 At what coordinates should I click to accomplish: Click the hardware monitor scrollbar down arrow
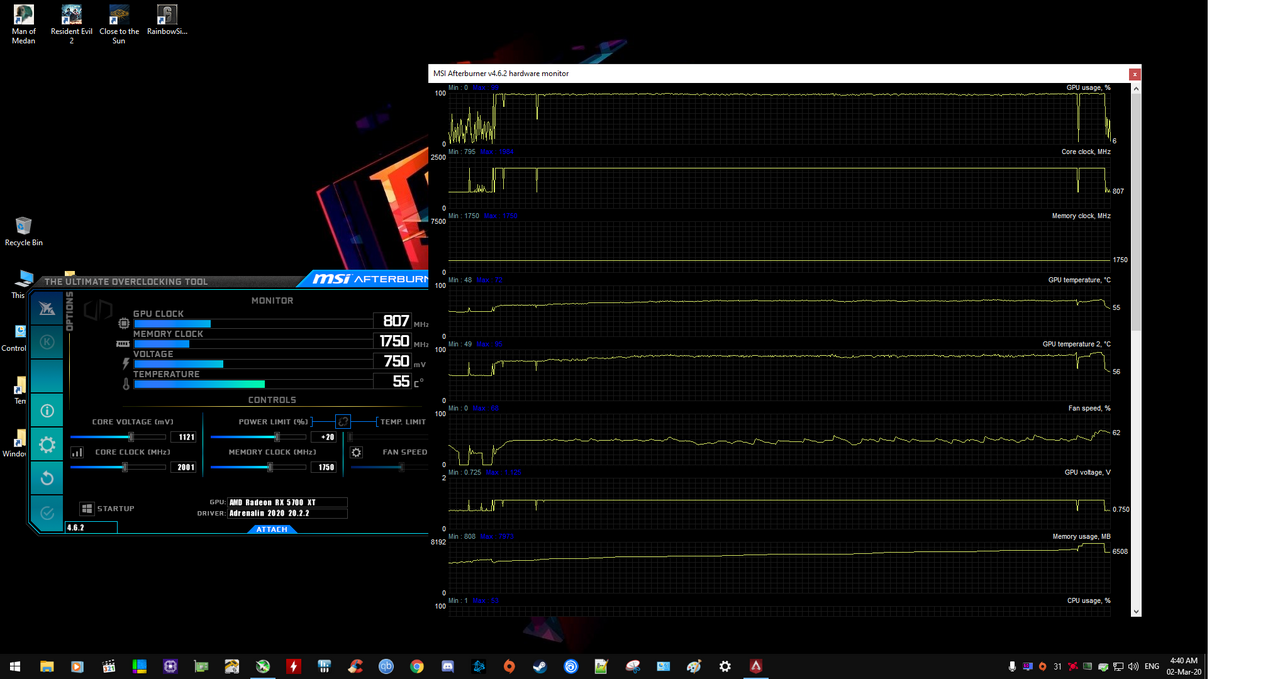(1136, 610)
